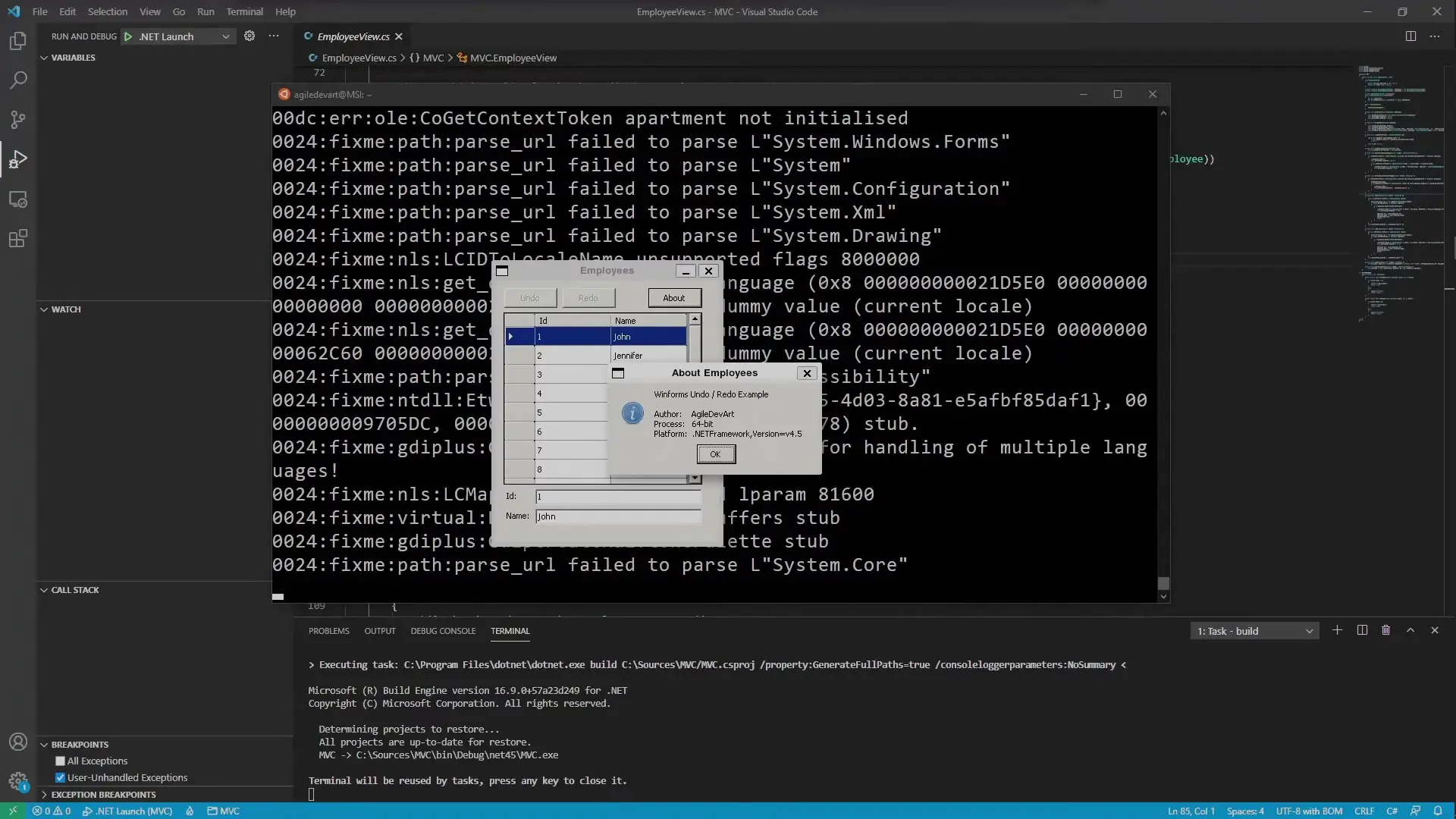Viewport: 1456px width, 819px height.
Task: Disable User-Unhandled Exceptions checkbox
Action: tap(60, 777)
